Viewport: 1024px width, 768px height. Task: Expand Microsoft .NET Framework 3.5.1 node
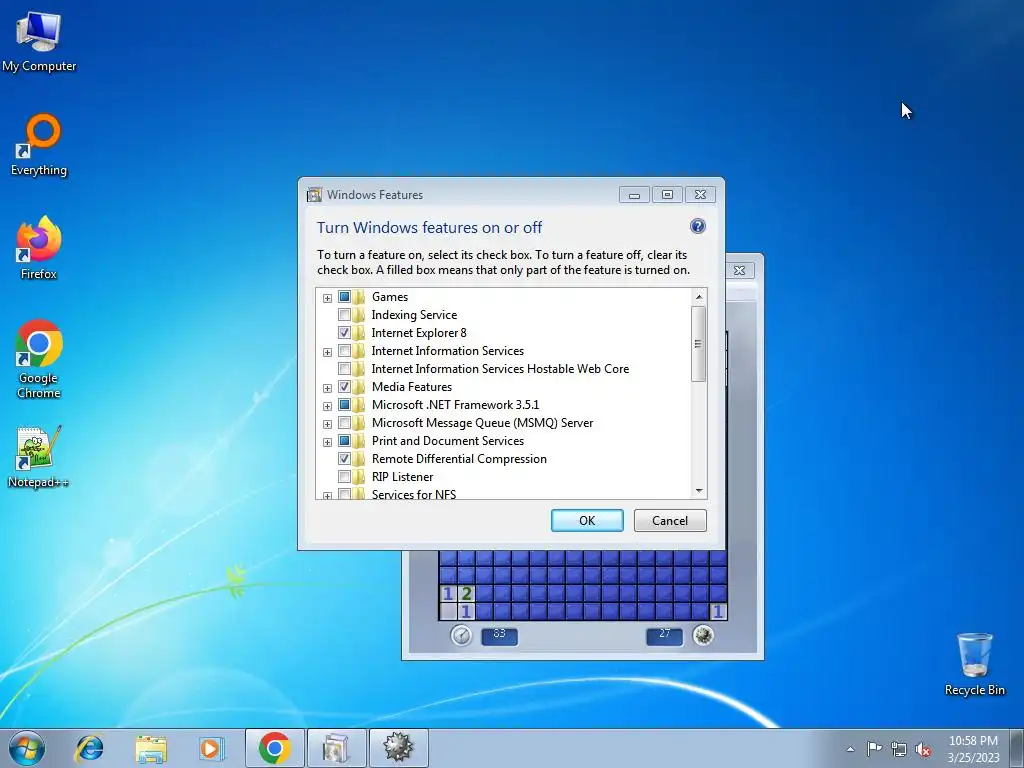click(327, 406)
